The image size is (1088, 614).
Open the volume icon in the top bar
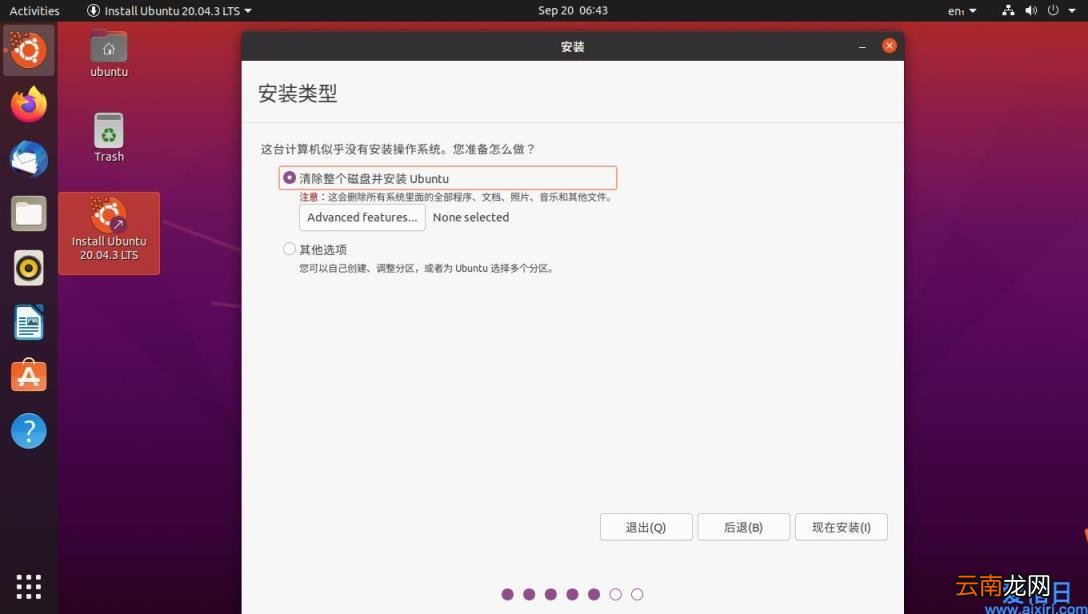pyautogui.click(x=1030, y=10)
